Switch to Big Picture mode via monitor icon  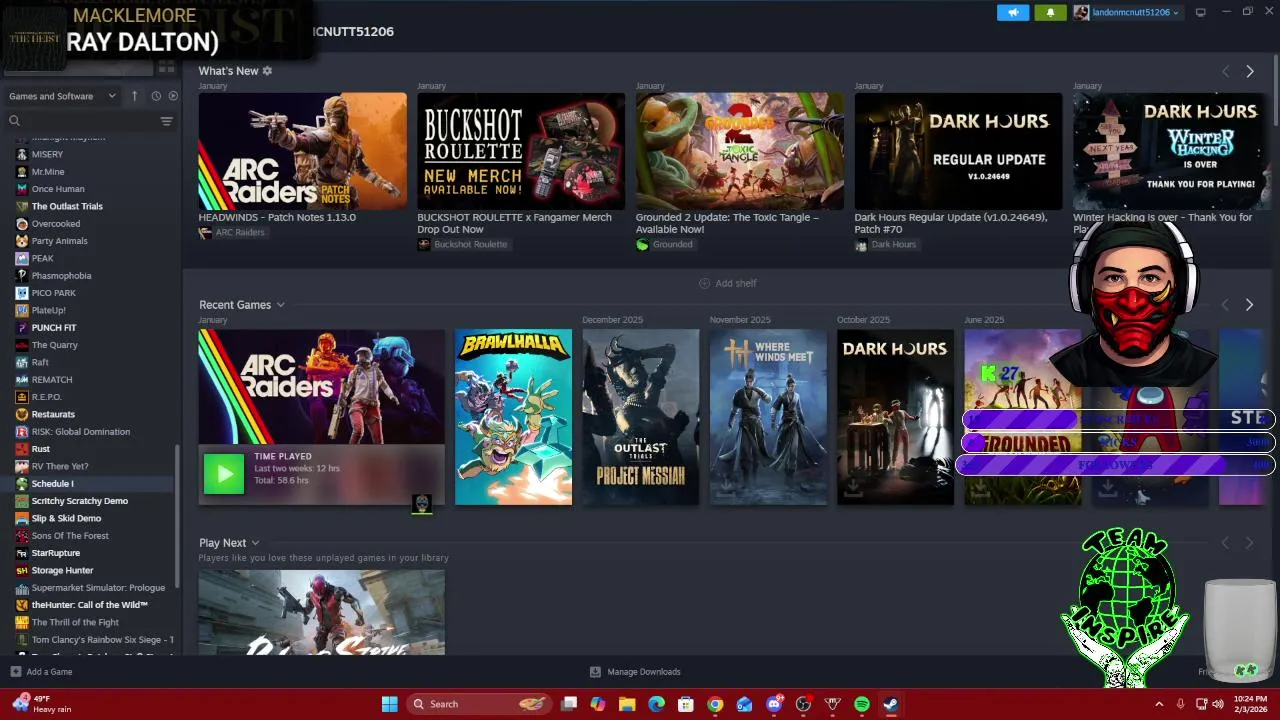pyautogui.click(x=1200, y=12)
